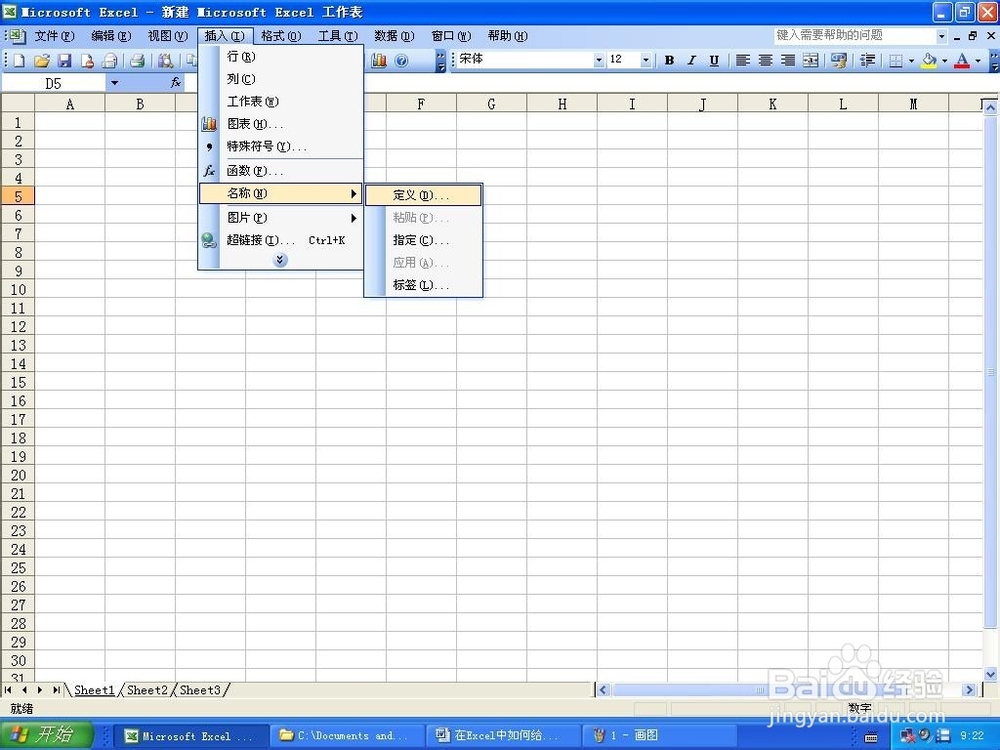Toggle Bold formatting
The image size is (1000, 750).
click(x=669, y=60)
